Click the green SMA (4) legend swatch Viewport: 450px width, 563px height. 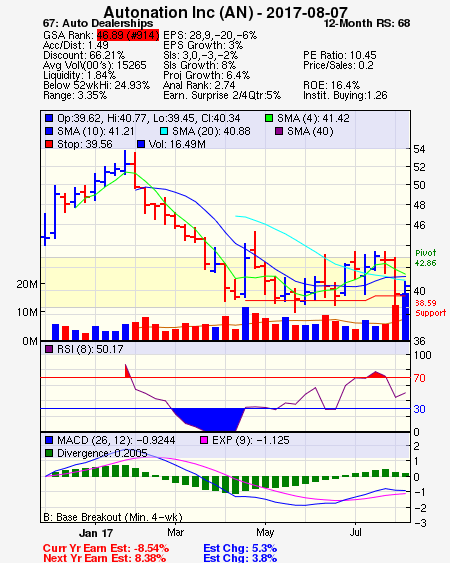(x=269, y=118)
